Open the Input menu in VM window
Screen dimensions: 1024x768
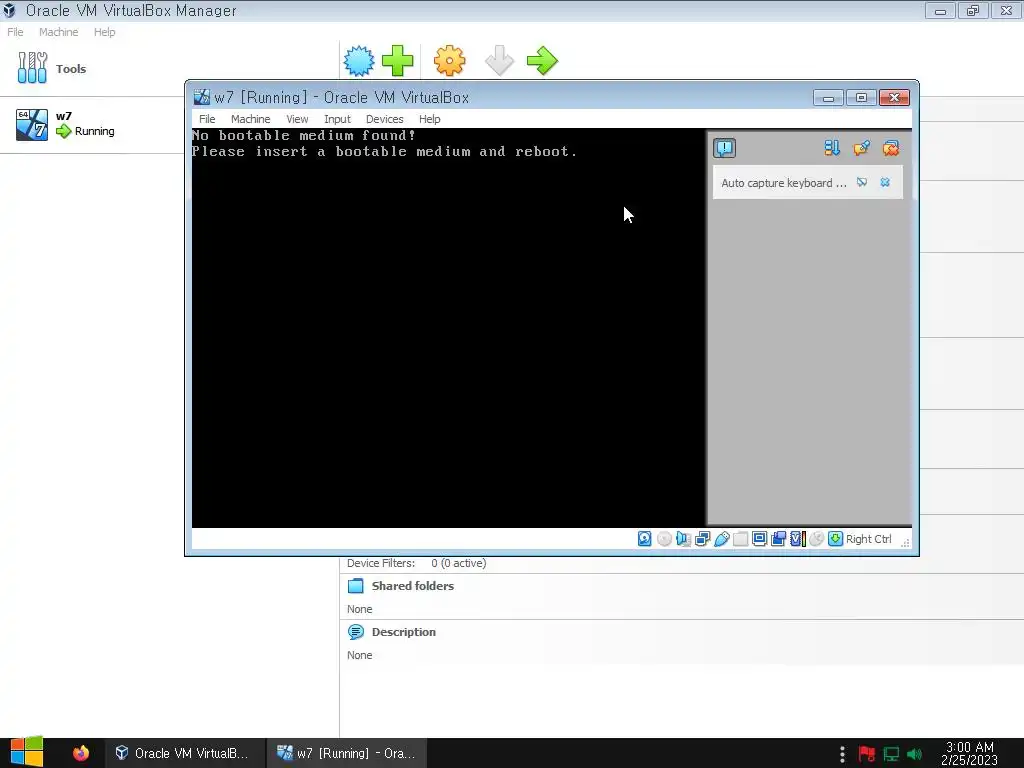337,119
